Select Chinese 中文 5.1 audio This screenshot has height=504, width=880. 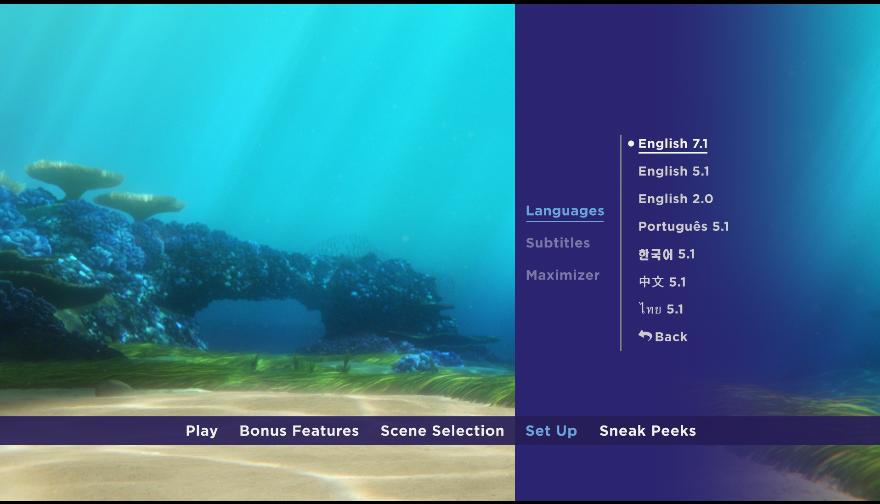(x=662, y=282)
